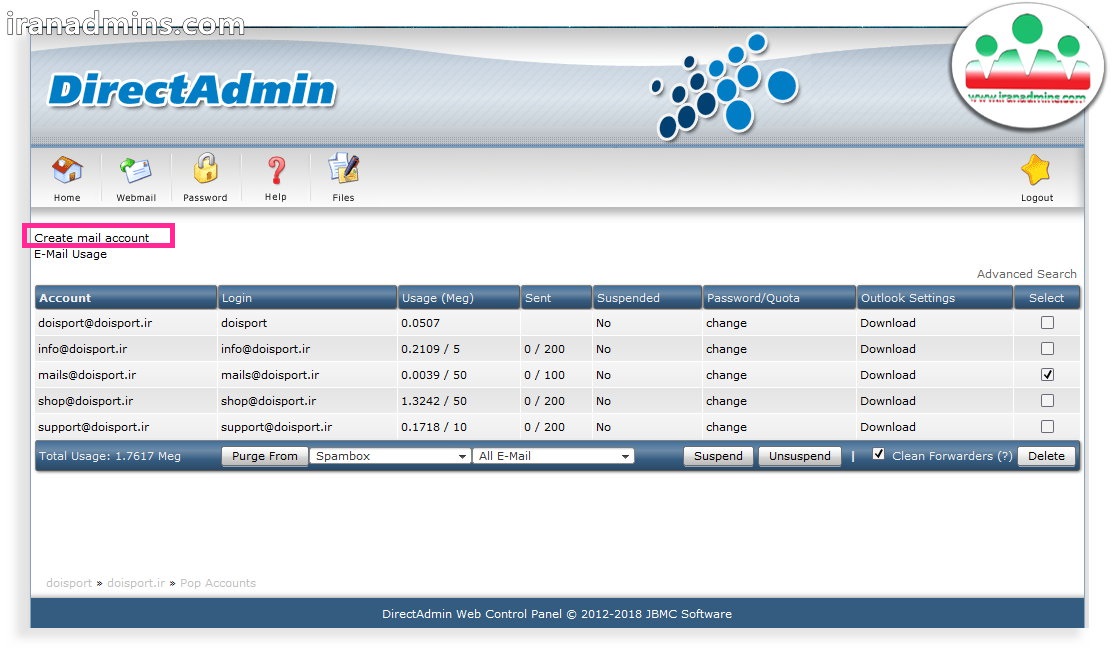Viewport: 1115px width, 654px height.
Task: Open Create mail account link
Action: pyautogui.click(x=92, y=238)
